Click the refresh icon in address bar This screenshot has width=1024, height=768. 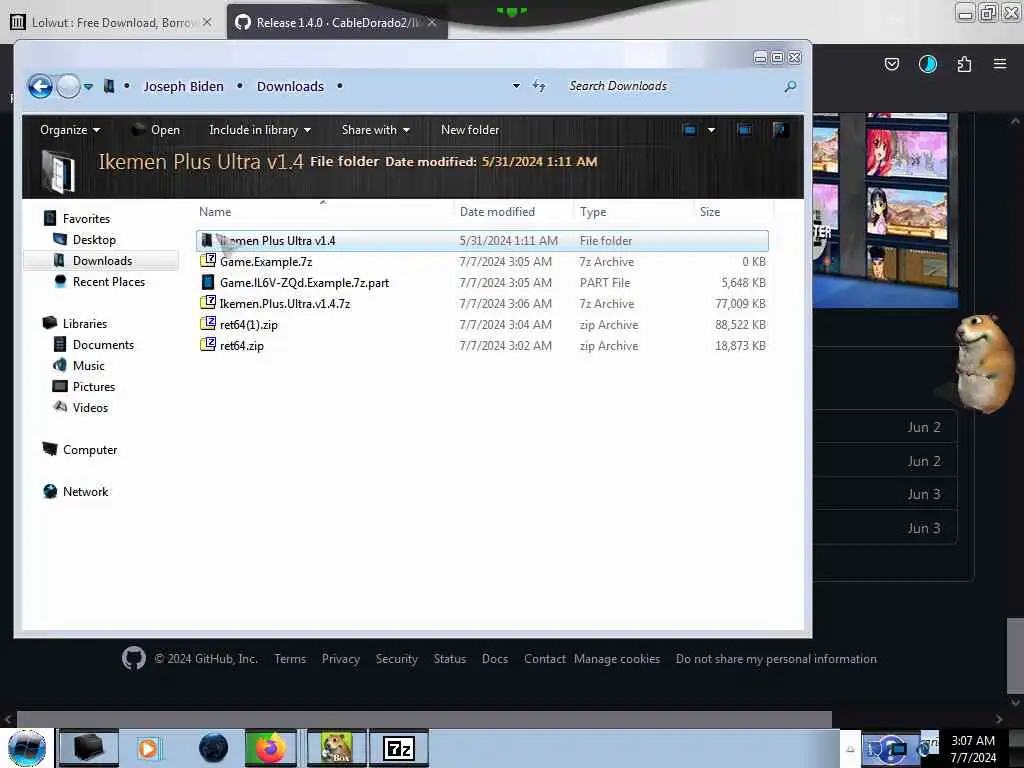[x=539, y=86]
